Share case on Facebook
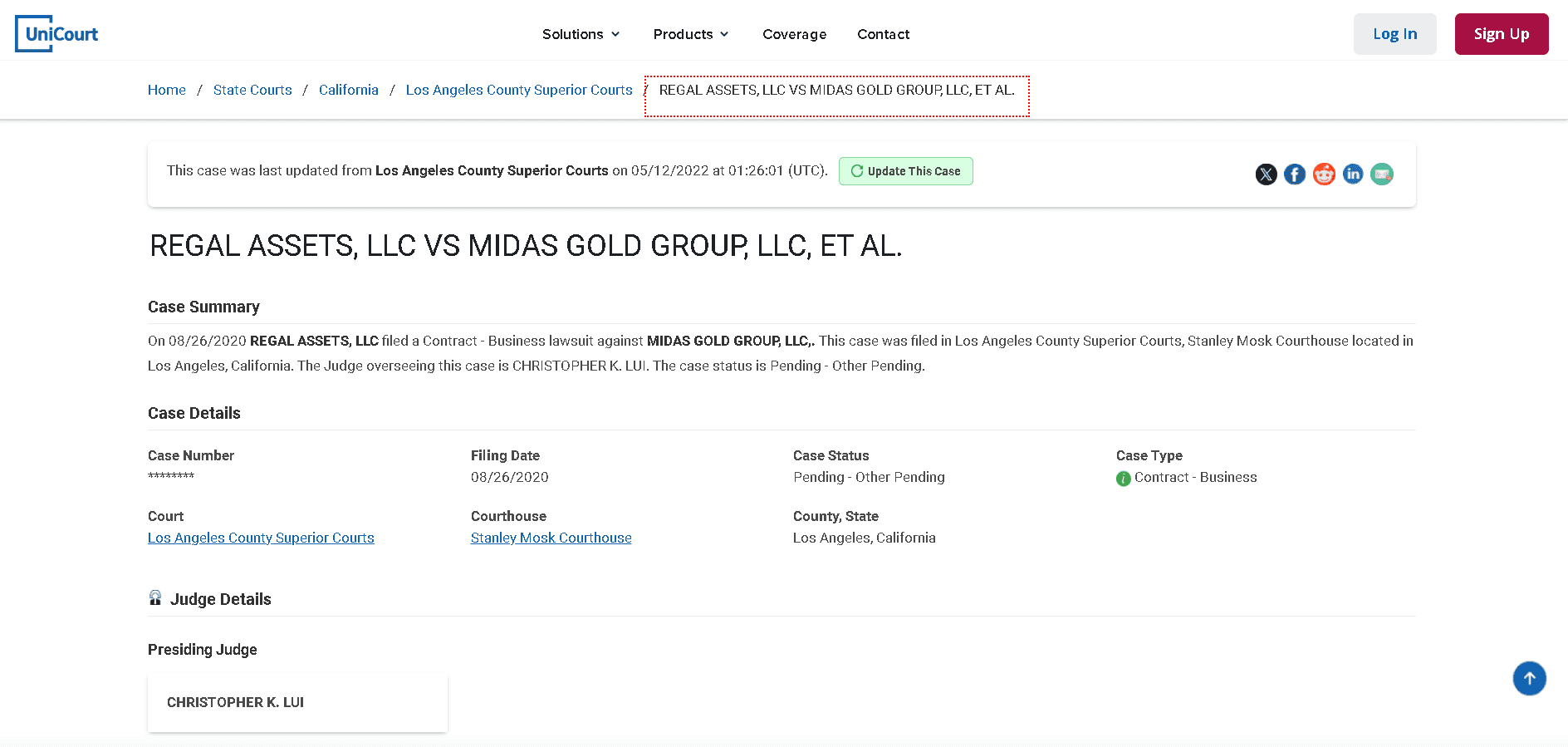The width and height of the screenshot is (1568, 747). point(1295,174)
